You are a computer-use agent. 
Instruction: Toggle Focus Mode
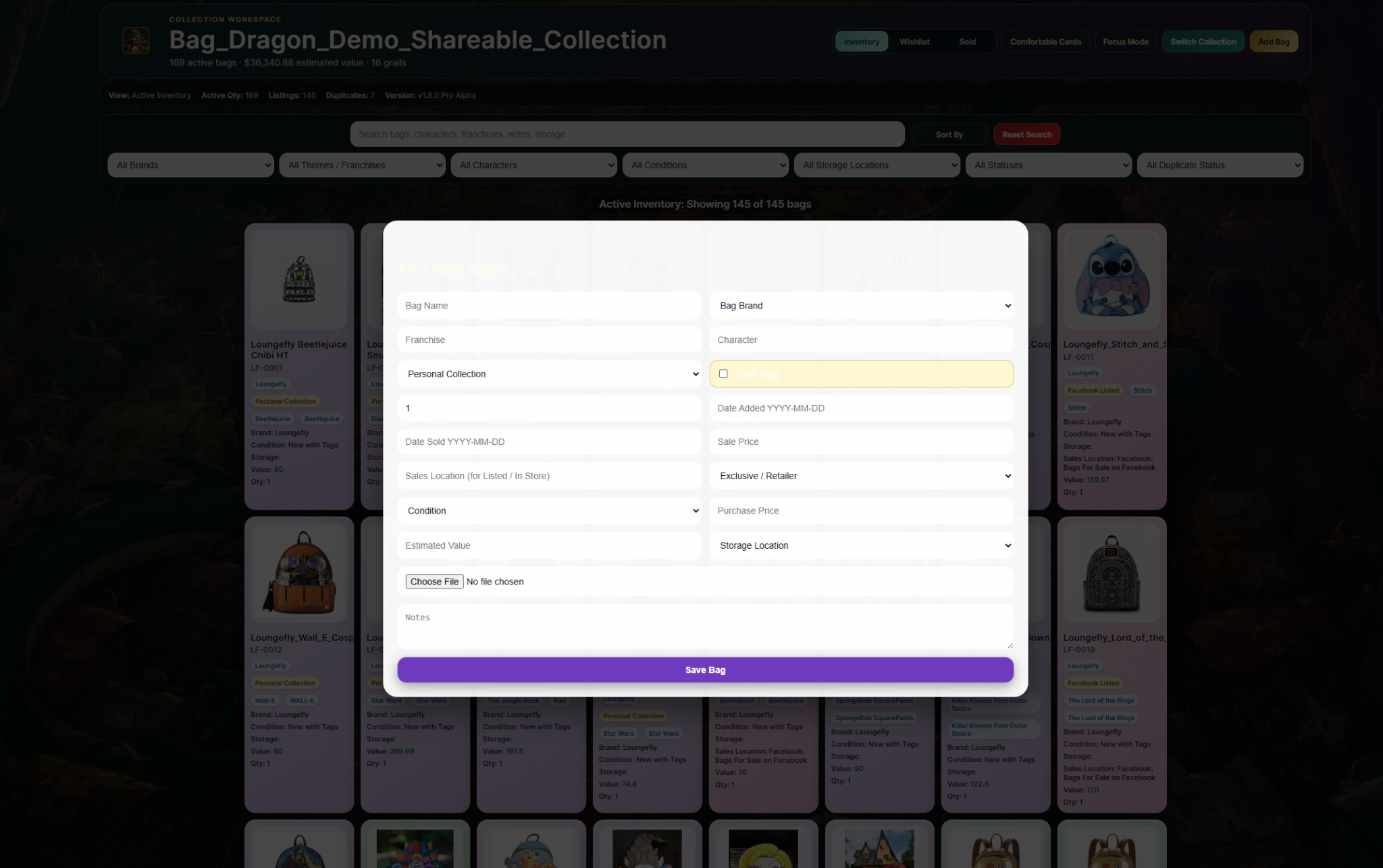1125,42
